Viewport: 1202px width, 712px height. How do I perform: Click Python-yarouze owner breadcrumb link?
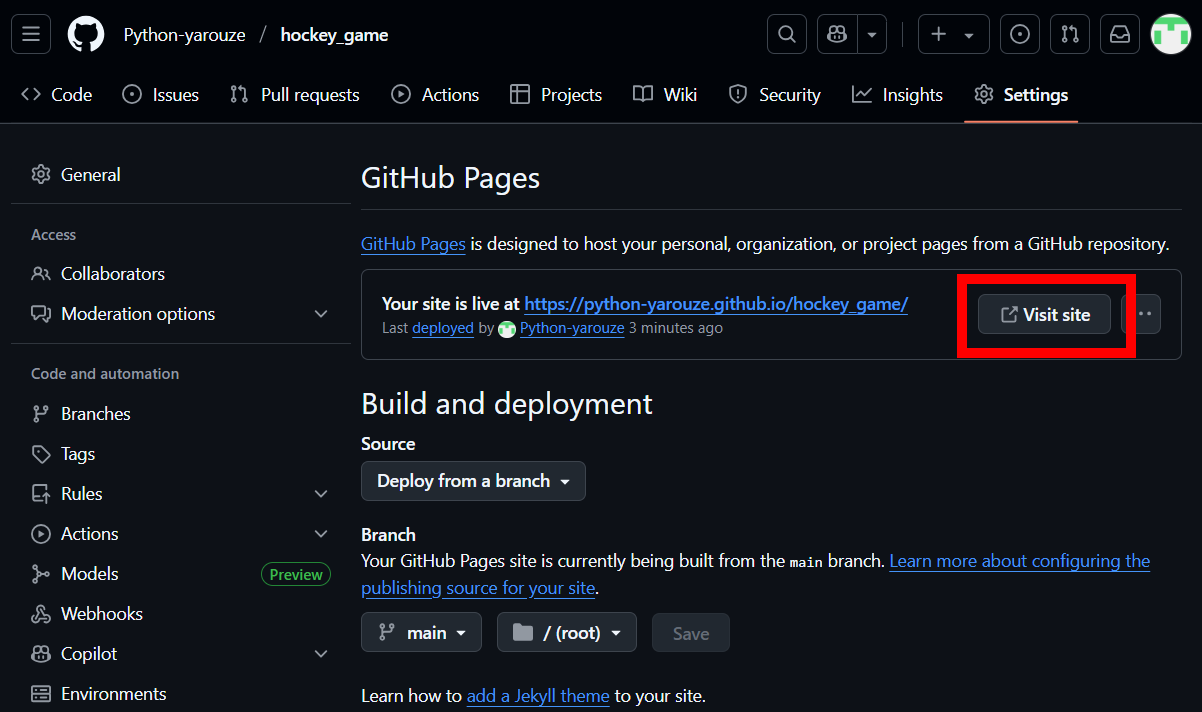point(184,35)
